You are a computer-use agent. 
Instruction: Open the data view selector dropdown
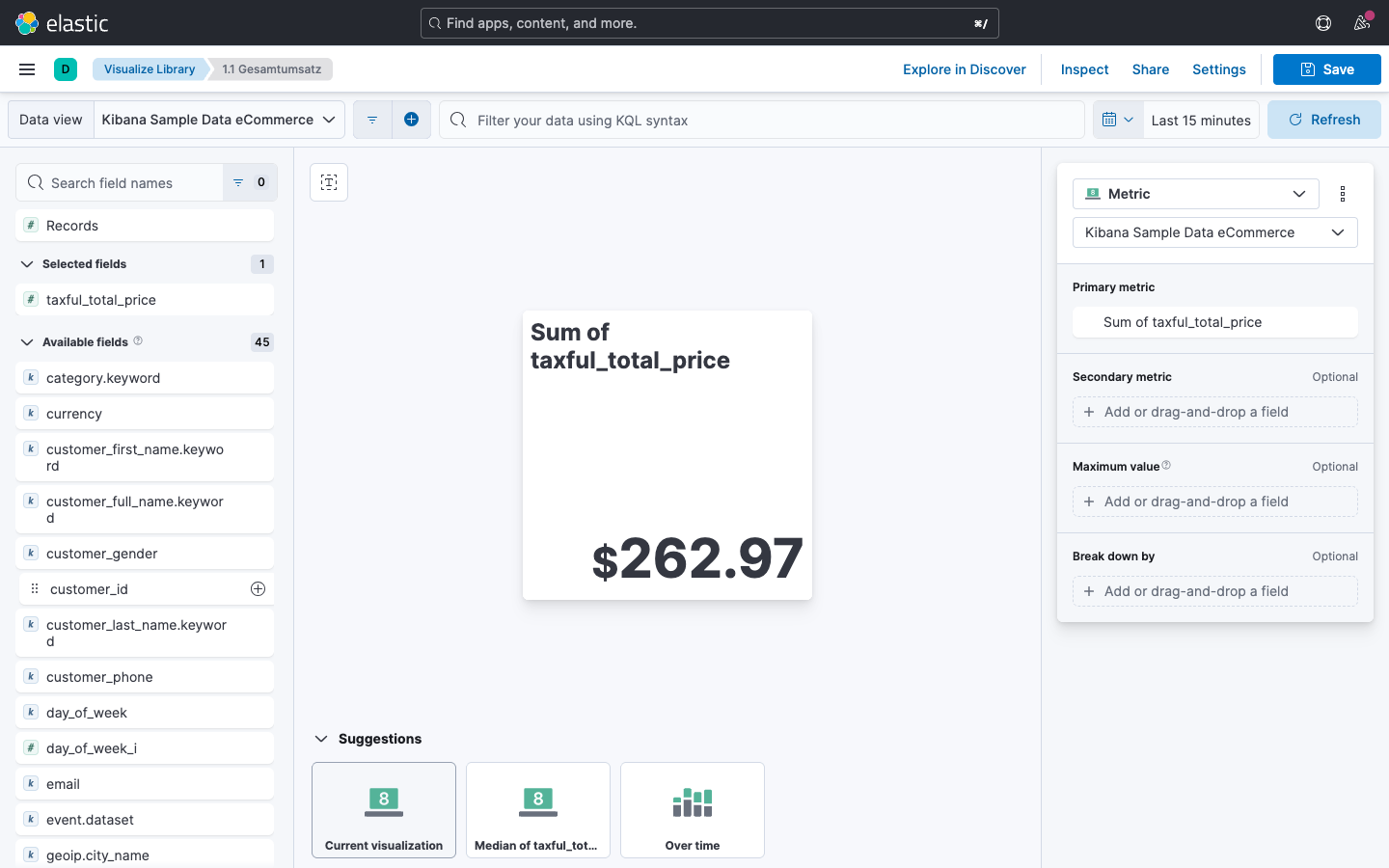[219, 120]
